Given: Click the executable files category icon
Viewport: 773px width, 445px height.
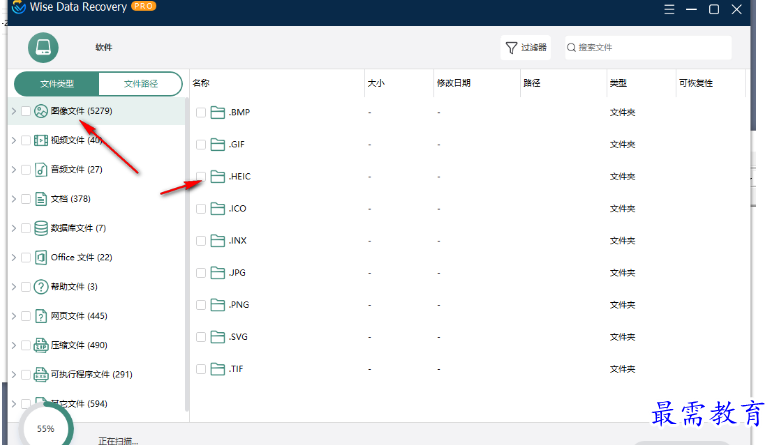Looking at the screenshot, I should point(41,375).
